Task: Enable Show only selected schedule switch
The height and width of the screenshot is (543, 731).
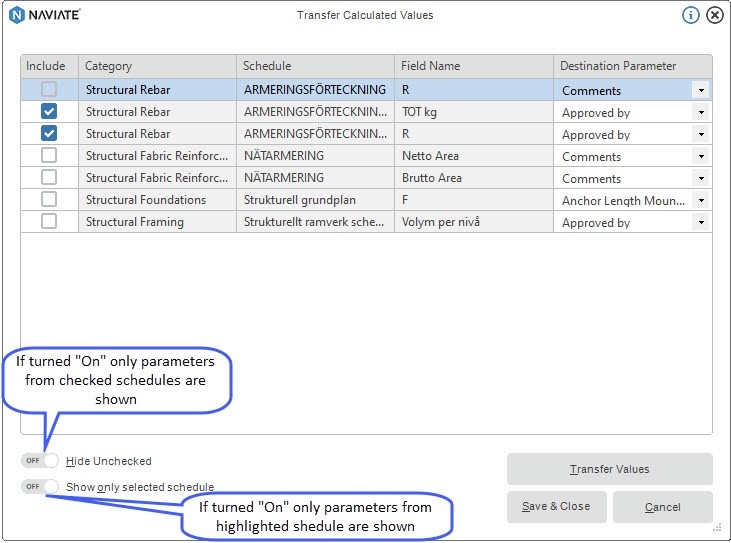Action: [42, 487]
